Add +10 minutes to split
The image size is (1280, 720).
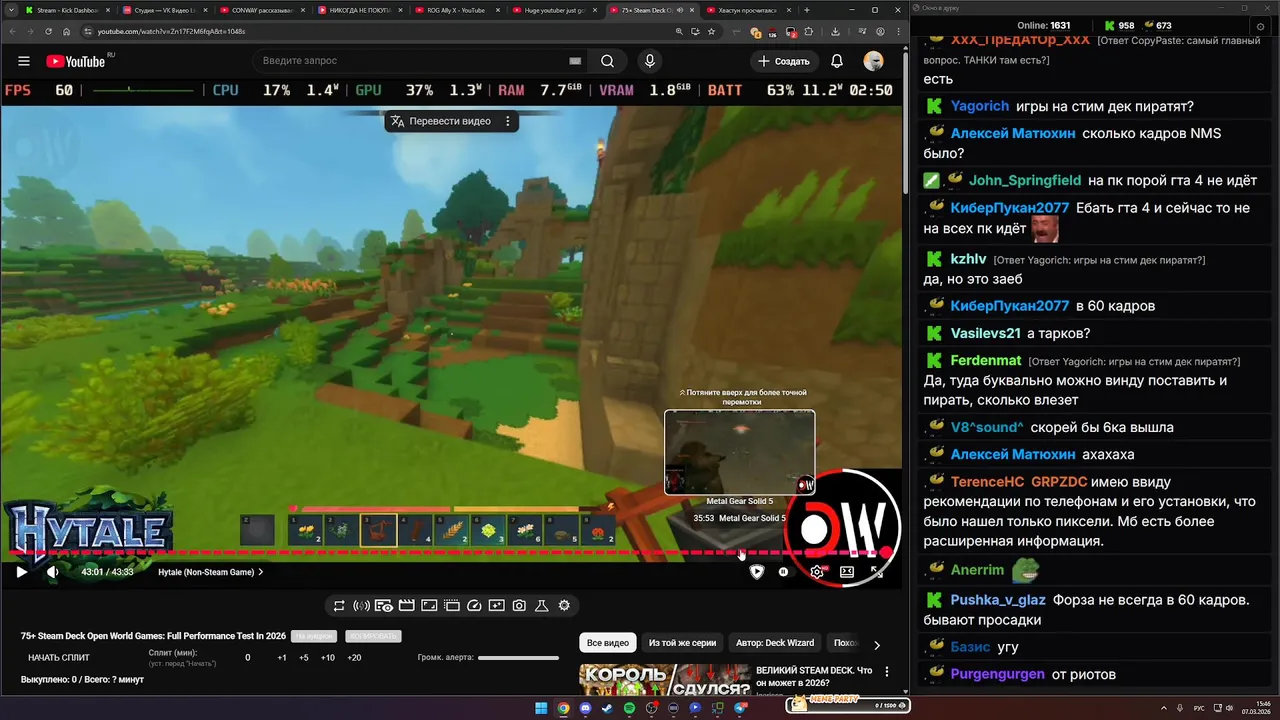(328, 658)
